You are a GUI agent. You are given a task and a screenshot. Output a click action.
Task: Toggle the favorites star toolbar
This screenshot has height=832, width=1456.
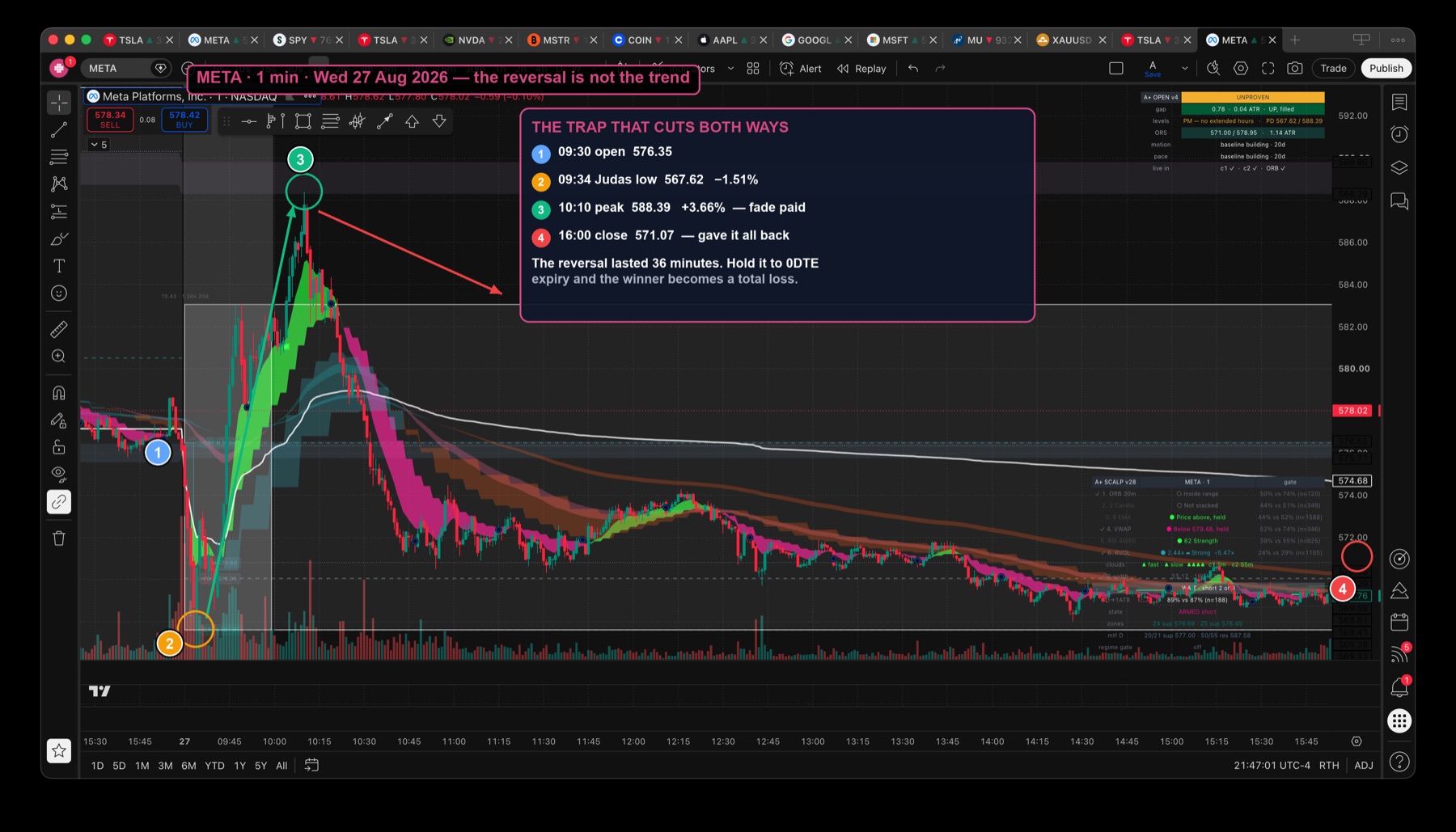[59, 751]
